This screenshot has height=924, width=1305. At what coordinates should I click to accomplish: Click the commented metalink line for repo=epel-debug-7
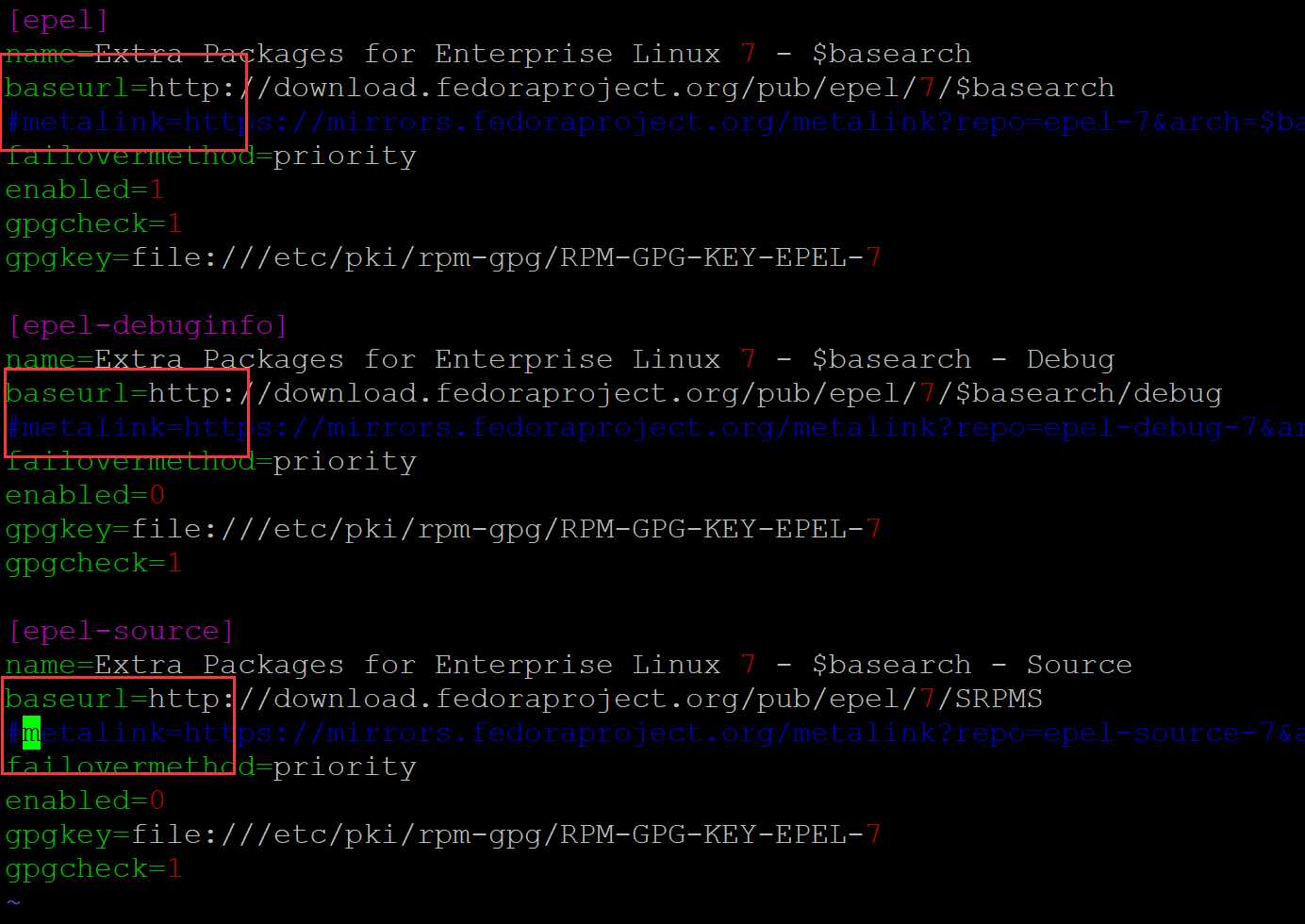(x=655, y=427)
